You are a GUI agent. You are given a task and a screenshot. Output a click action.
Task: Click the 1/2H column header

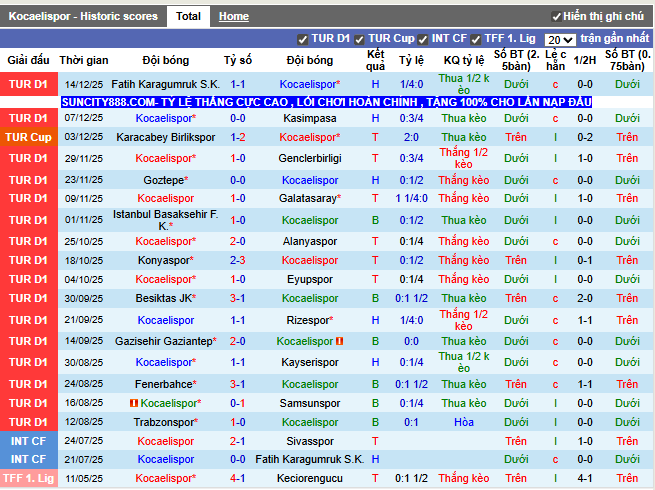click(584, 61)
